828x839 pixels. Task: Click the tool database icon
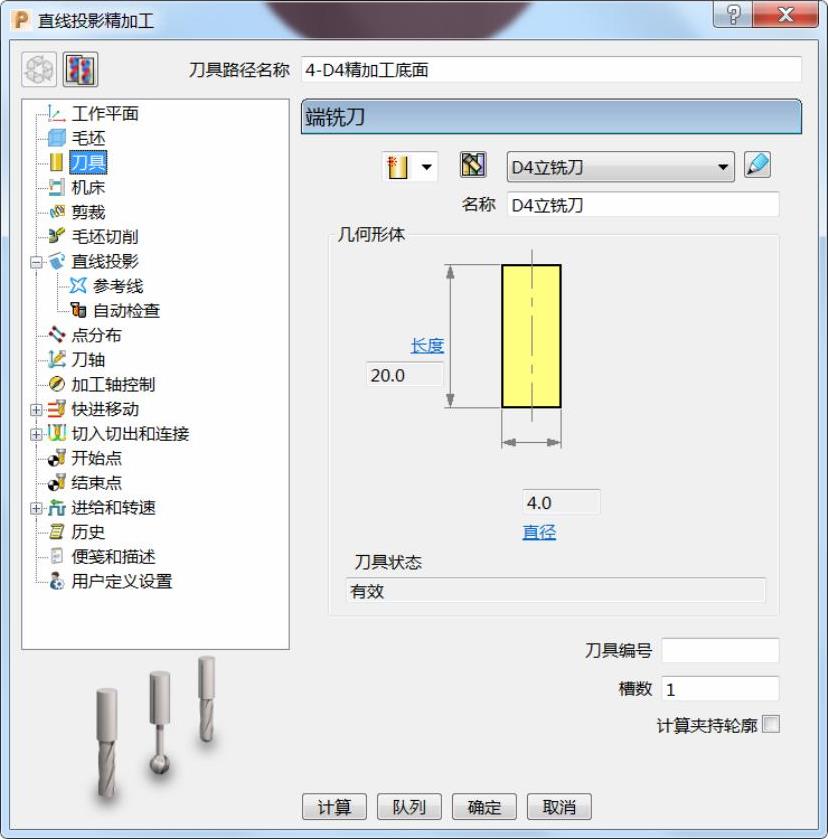click(473, 165)
